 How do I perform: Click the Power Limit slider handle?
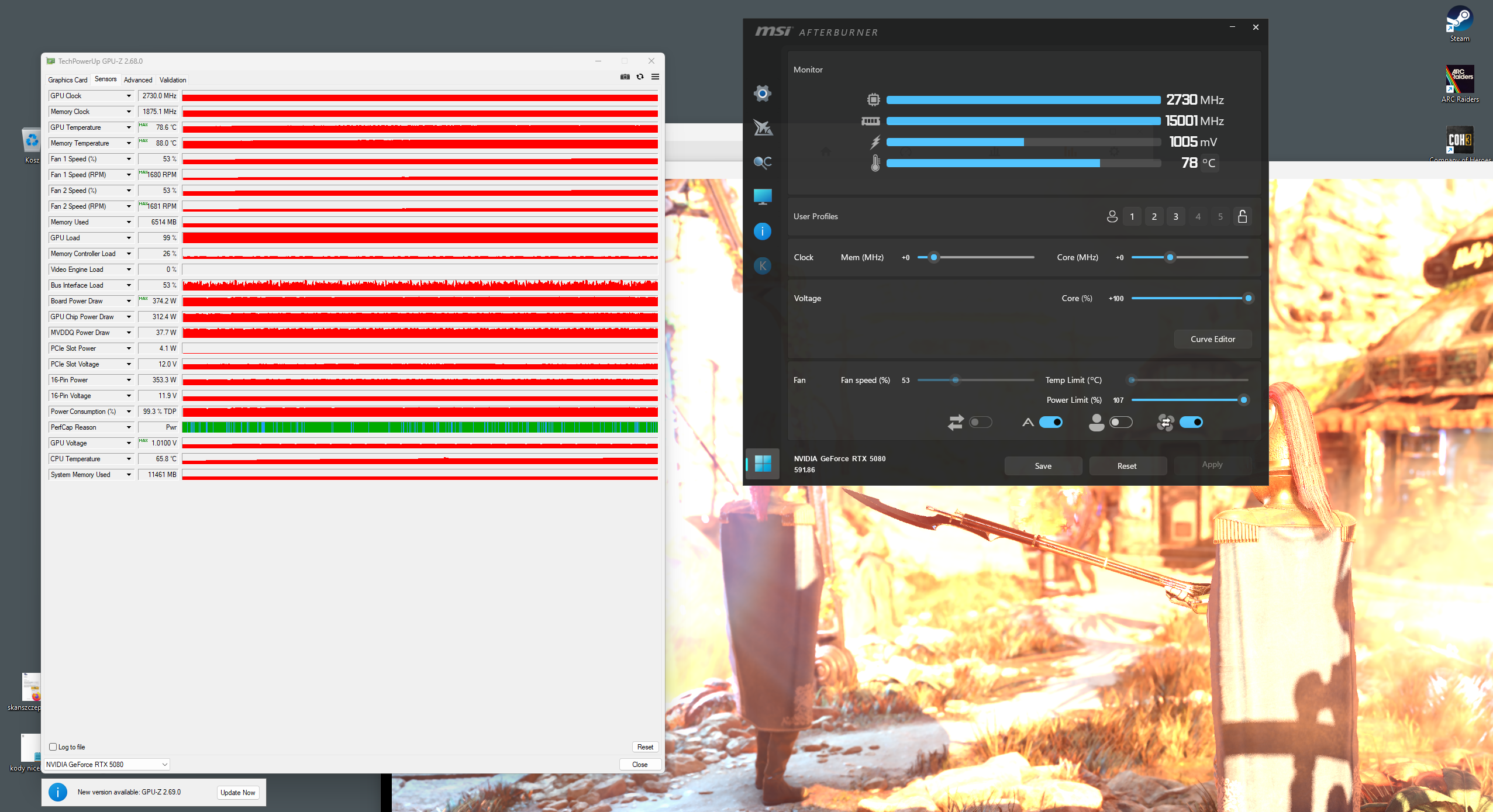(x=1243, y=400)
